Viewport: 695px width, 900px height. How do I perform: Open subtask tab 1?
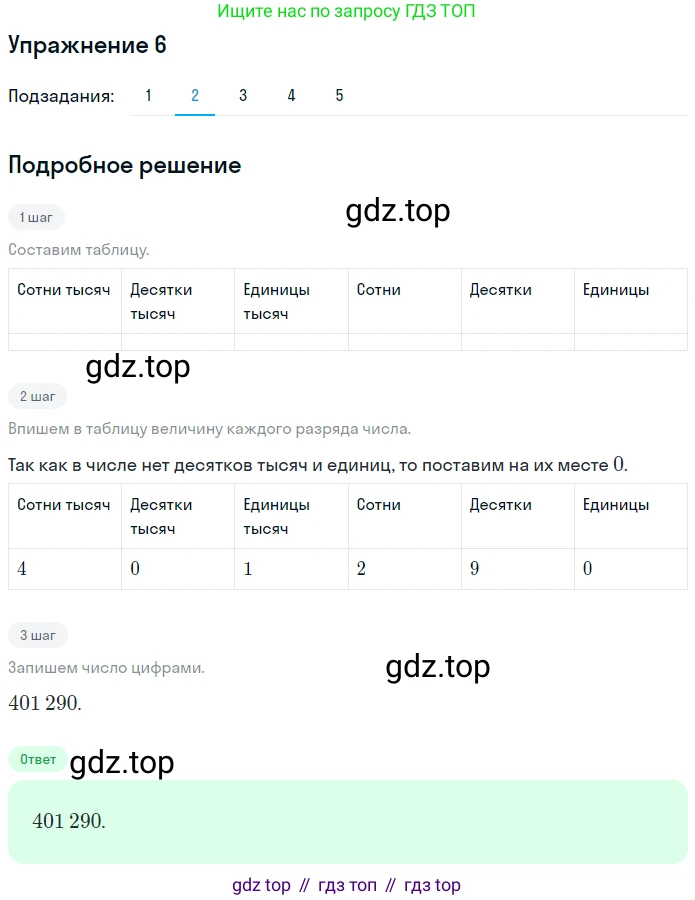point(149,95)
